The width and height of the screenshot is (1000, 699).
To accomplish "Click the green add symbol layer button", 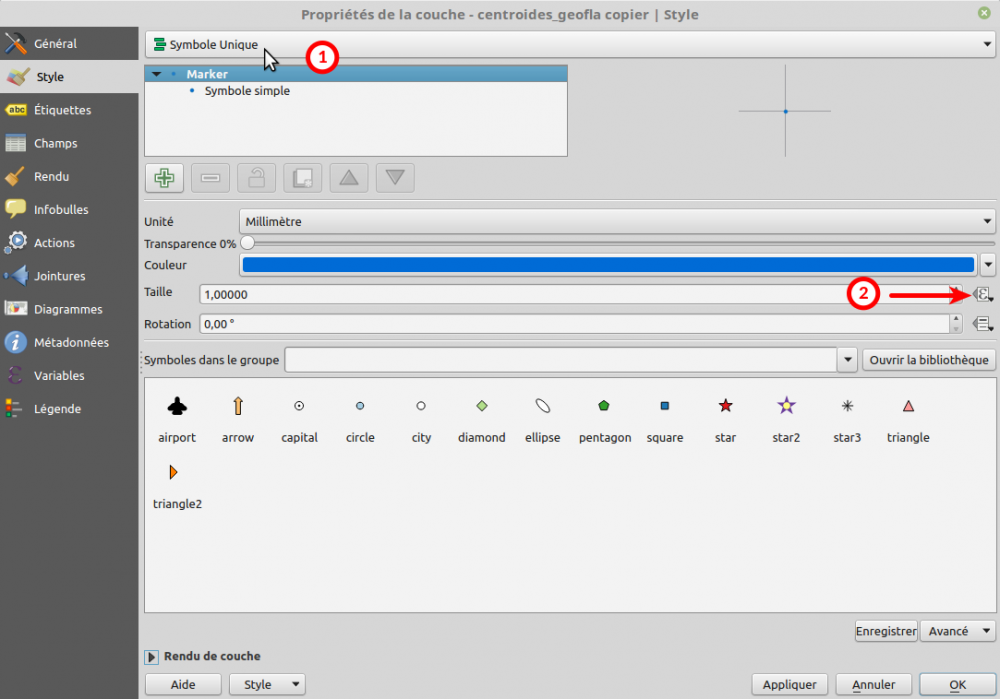I will [164, 178].
